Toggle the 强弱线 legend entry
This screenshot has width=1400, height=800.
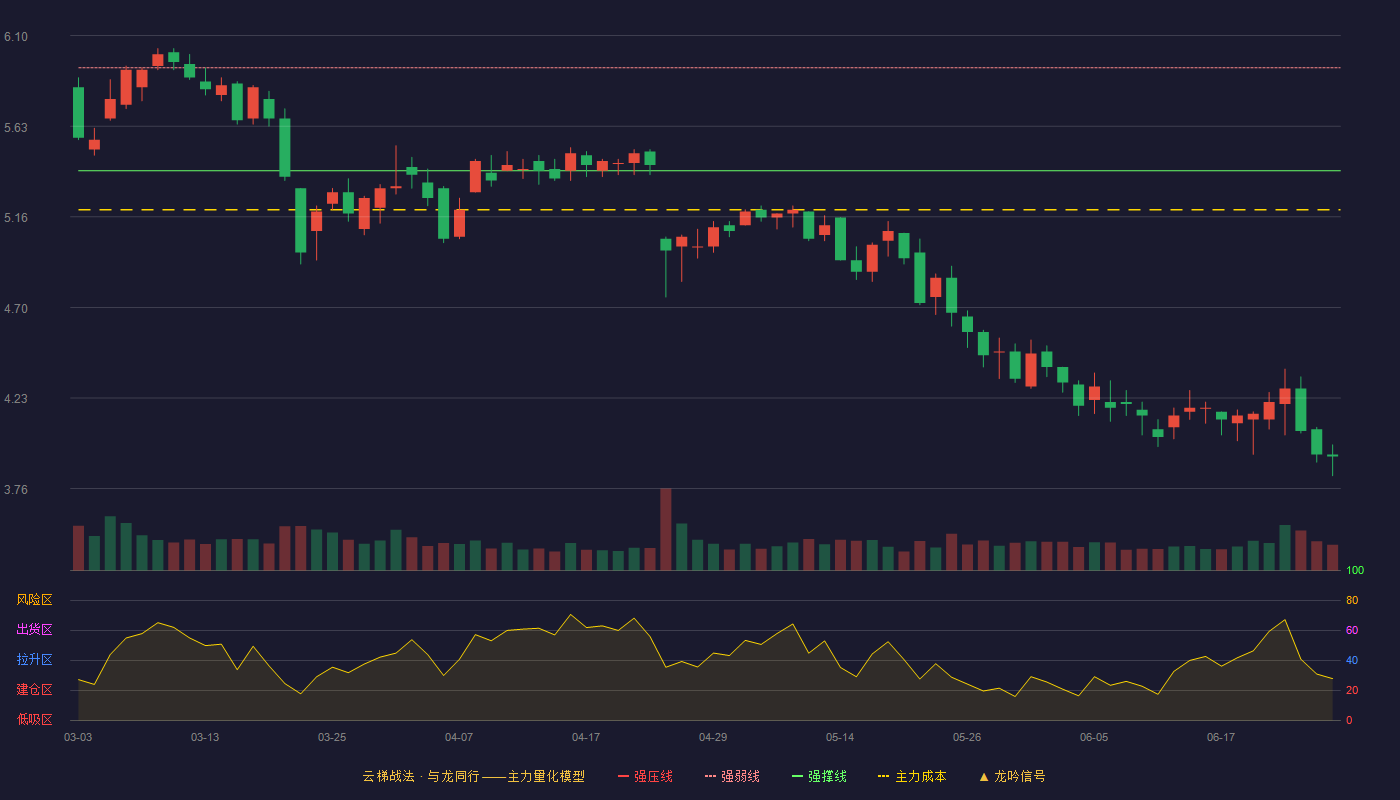(x=732, y=776)
